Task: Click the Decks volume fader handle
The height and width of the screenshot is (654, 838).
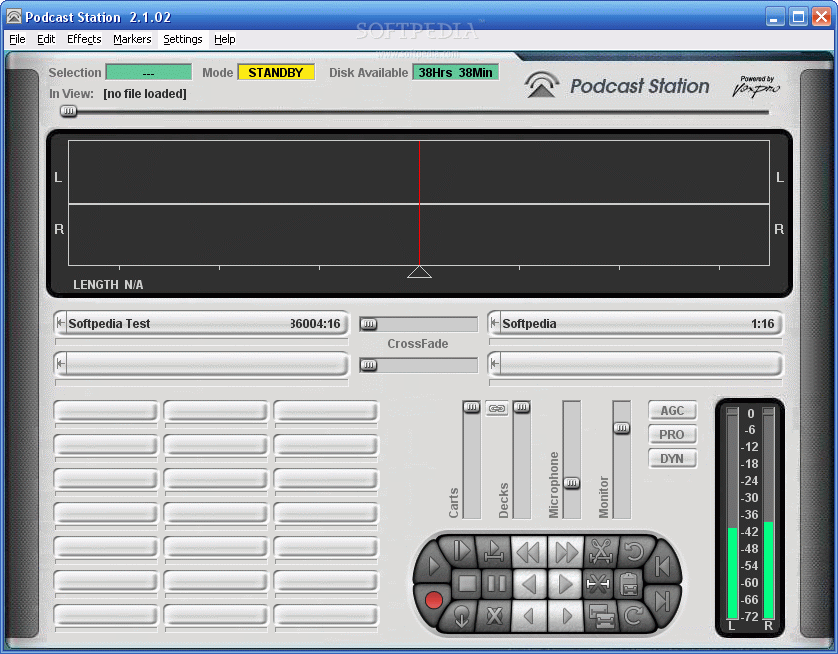Action: click(522, 408)
